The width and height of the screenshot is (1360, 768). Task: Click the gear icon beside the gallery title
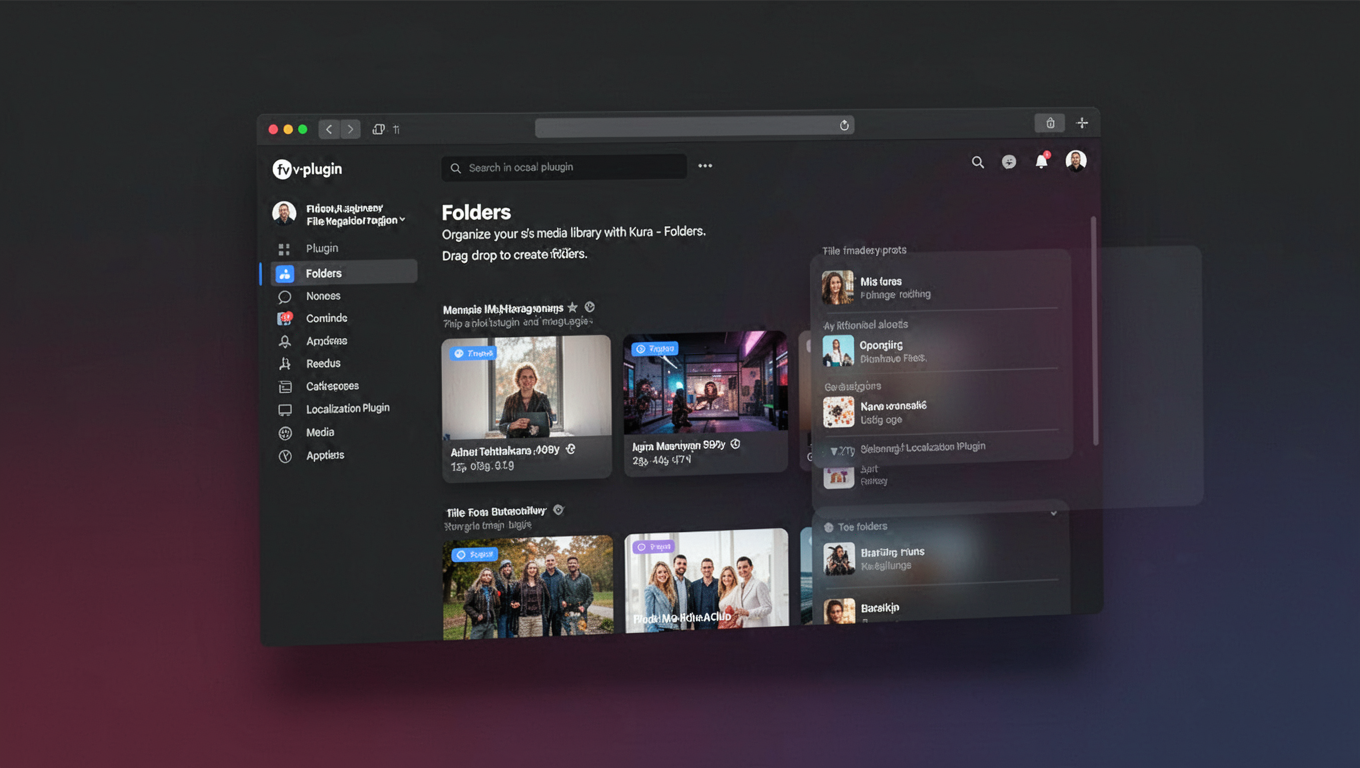[x=589, y=307]
